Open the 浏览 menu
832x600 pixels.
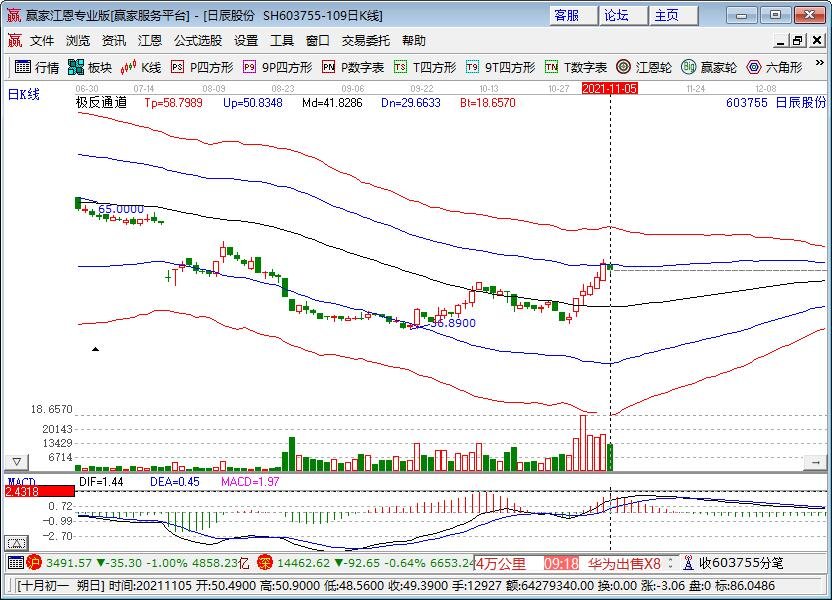tap(78, 41)
